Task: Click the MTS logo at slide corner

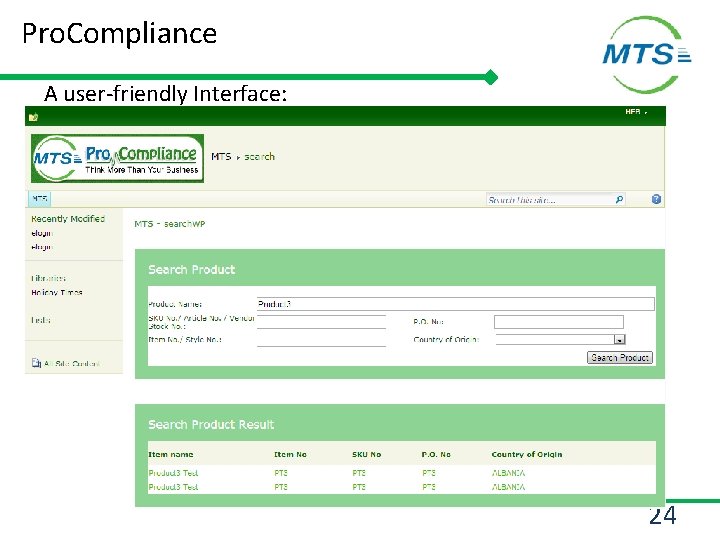Action: click(x=647, y=54)
